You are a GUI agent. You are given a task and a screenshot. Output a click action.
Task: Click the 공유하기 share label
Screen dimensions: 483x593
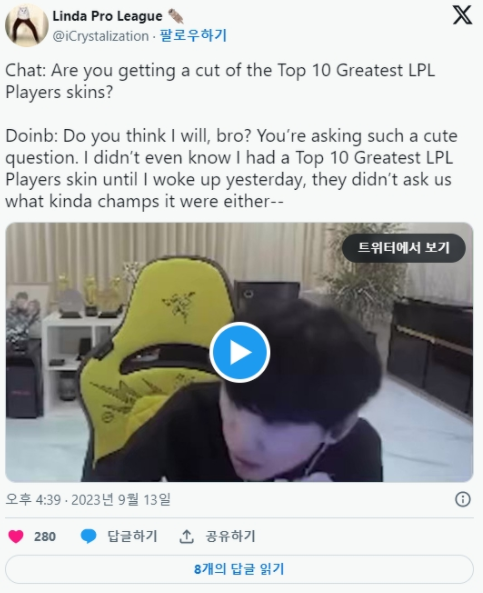[x=230, y=536]
